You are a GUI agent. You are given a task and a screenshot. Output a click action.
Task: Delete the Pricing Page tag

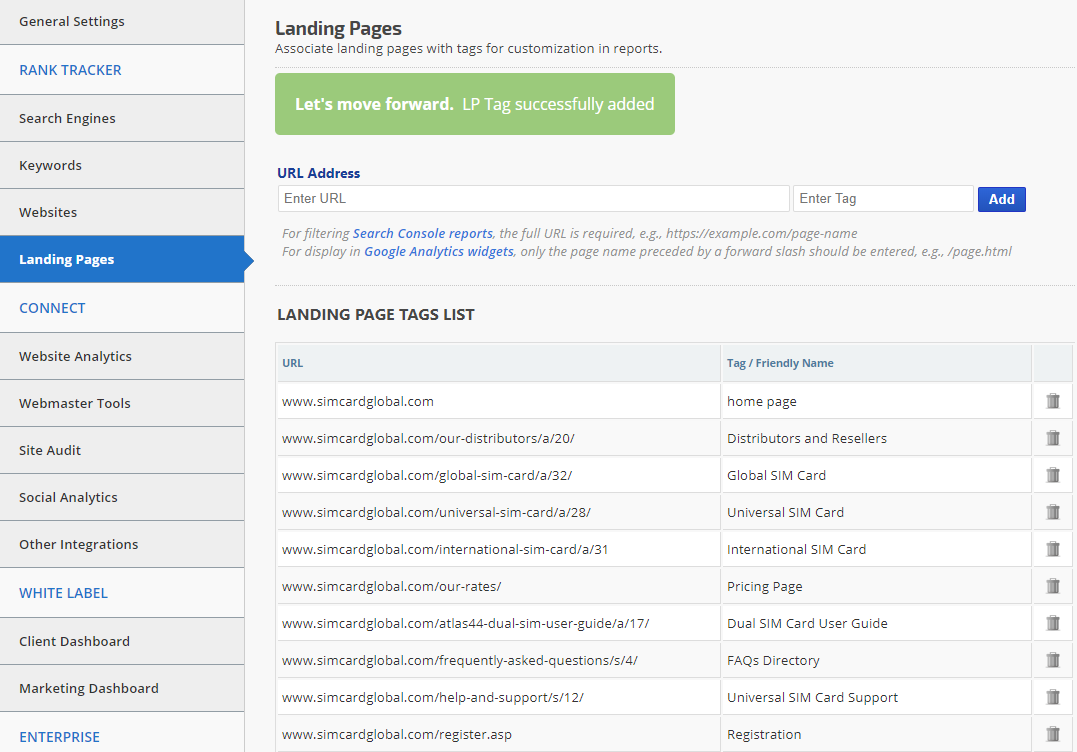[1052, 586]
